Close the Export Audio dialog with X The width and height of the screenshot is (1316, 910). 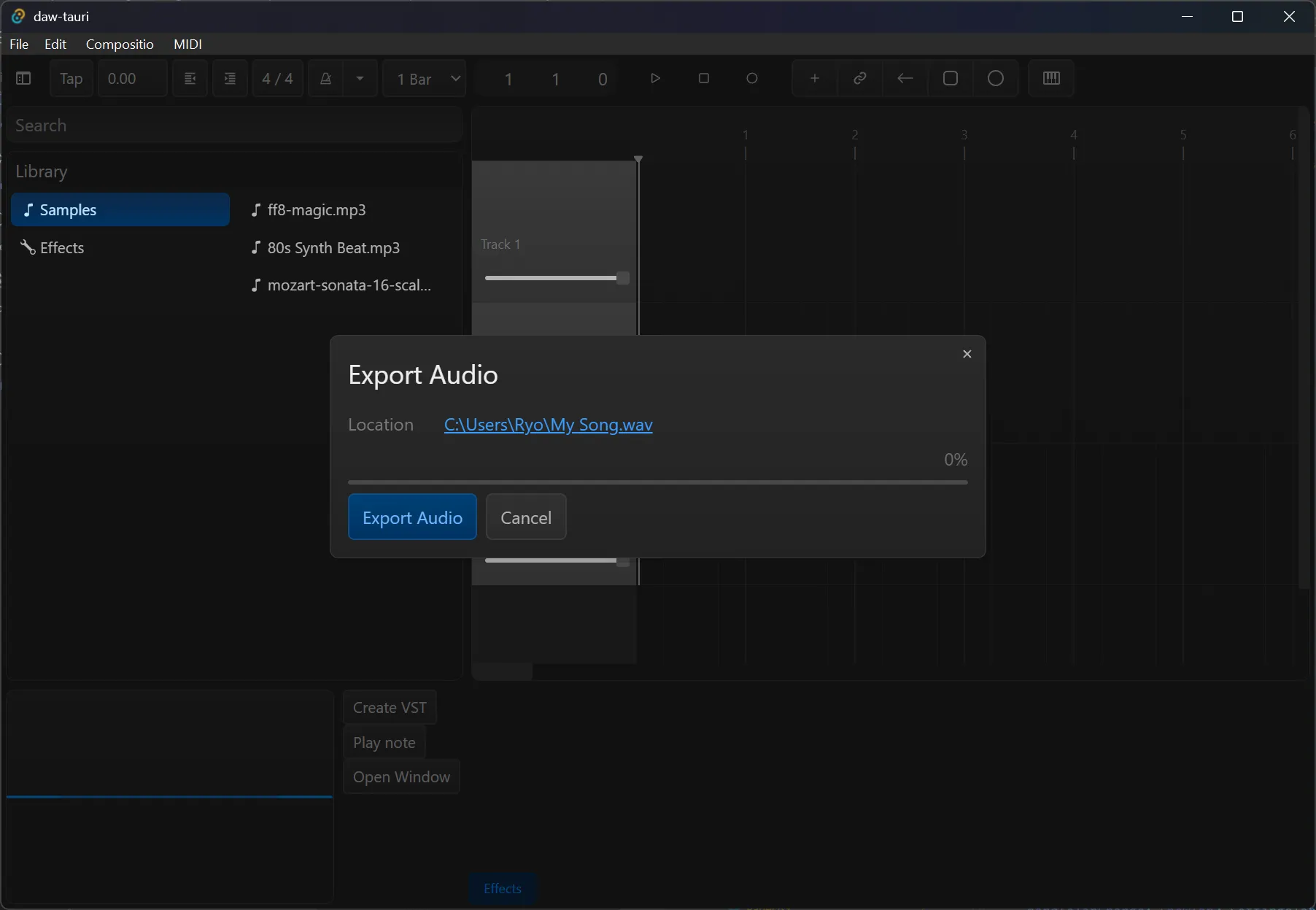(967, 354)
